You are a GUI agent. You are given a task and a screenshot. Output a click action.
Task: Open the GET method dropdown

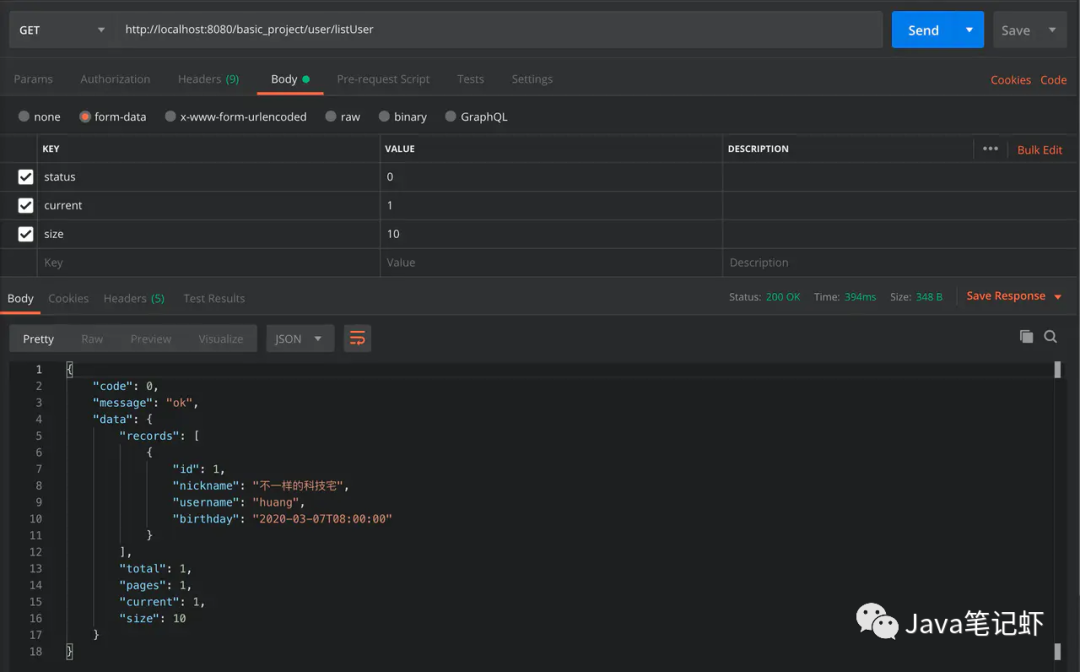pos(62,30)
